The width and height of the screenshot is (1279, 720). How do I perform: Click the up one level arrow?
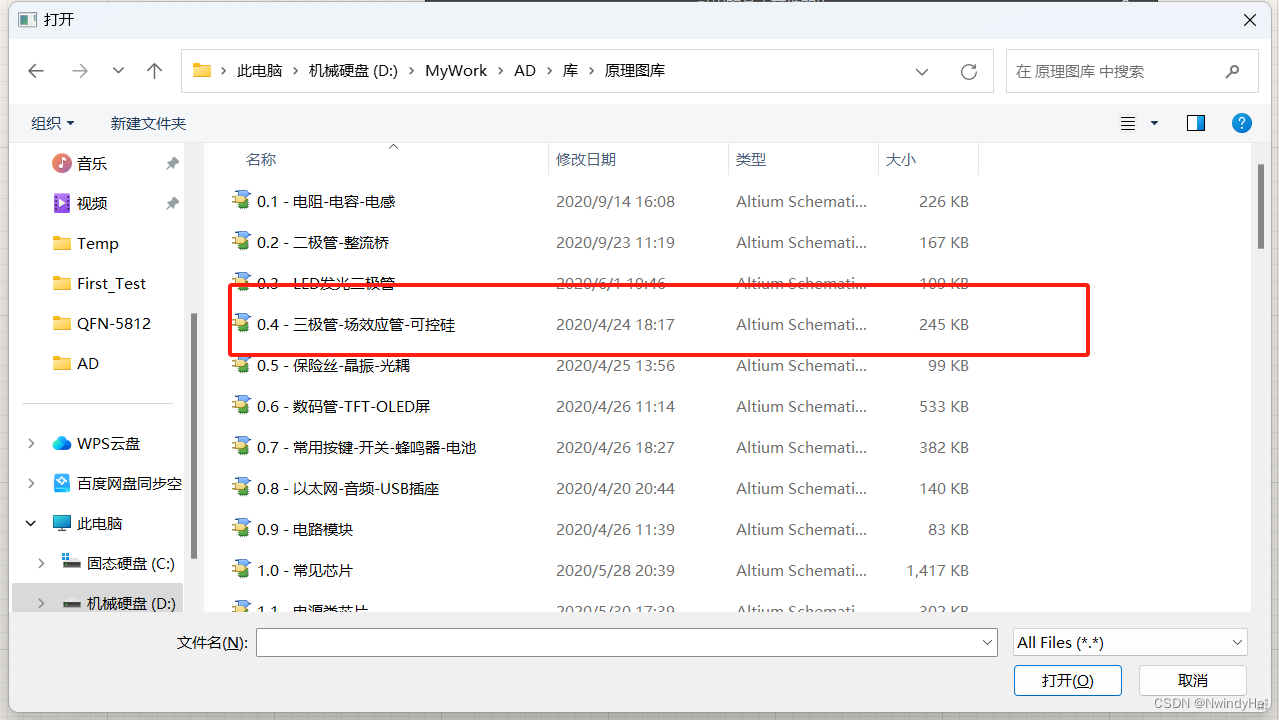[154, 70]
